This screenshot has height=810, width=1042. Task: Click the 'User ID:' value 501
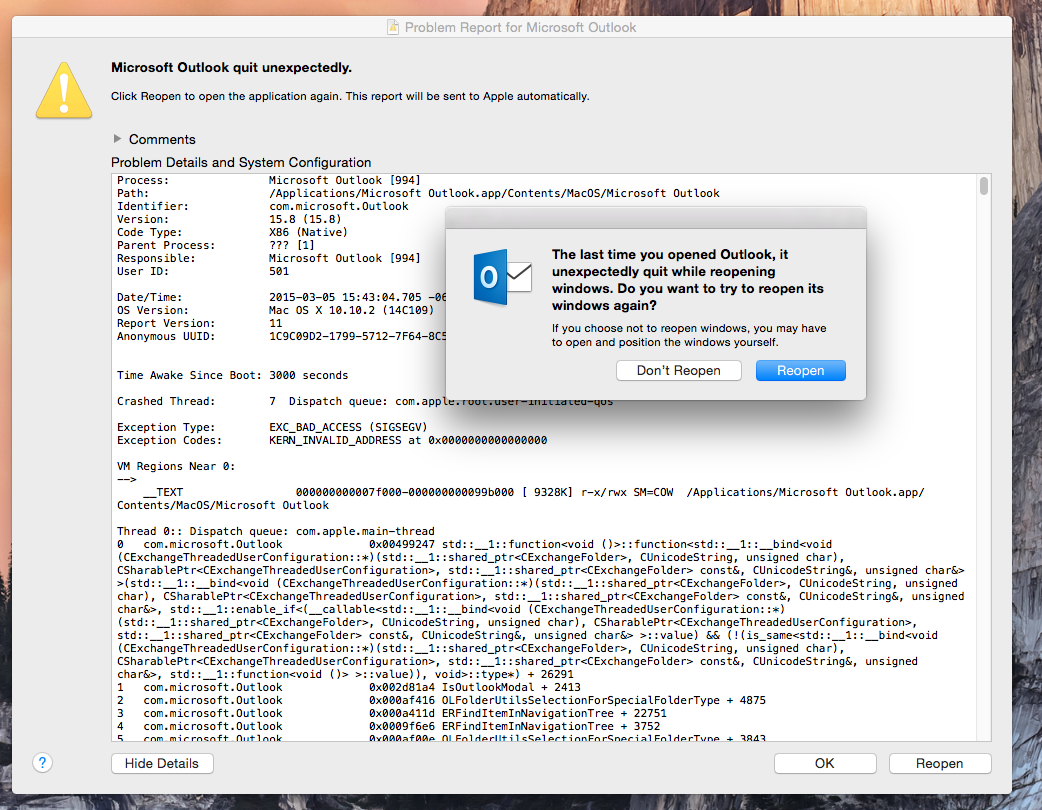[x=279, y=272]
